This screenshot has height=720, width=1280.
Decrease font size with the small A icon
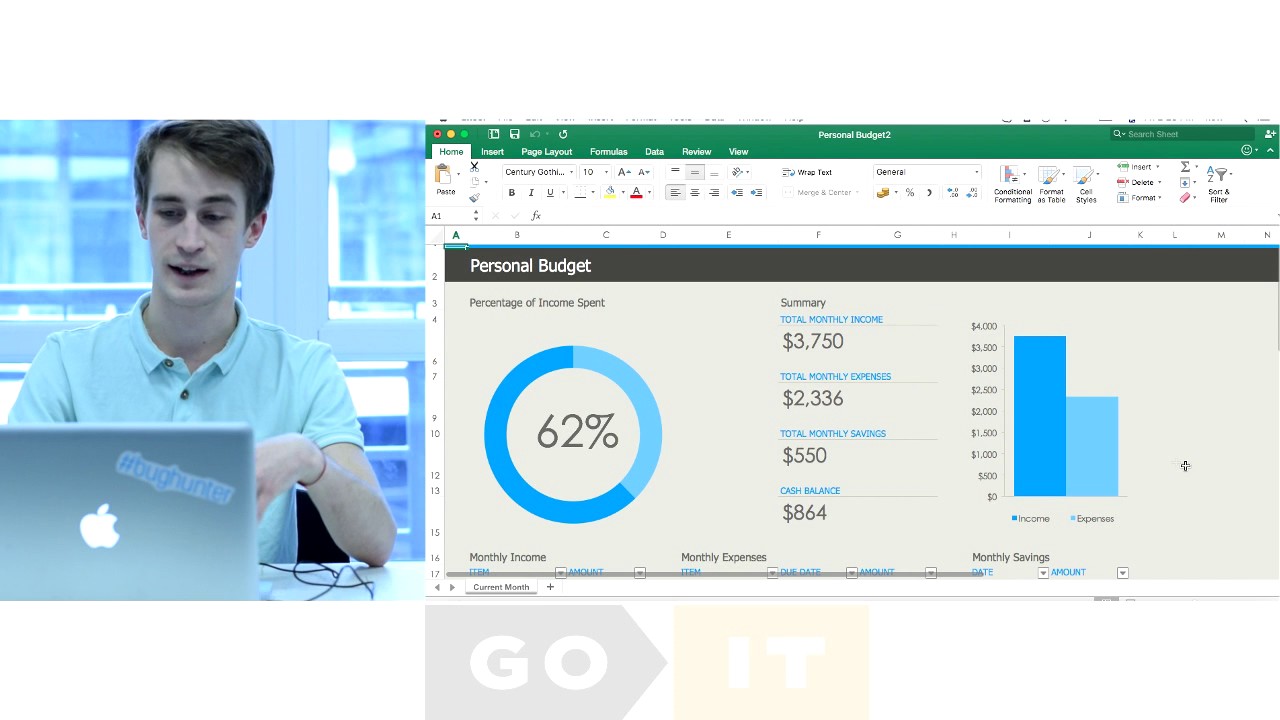(643, 172)
